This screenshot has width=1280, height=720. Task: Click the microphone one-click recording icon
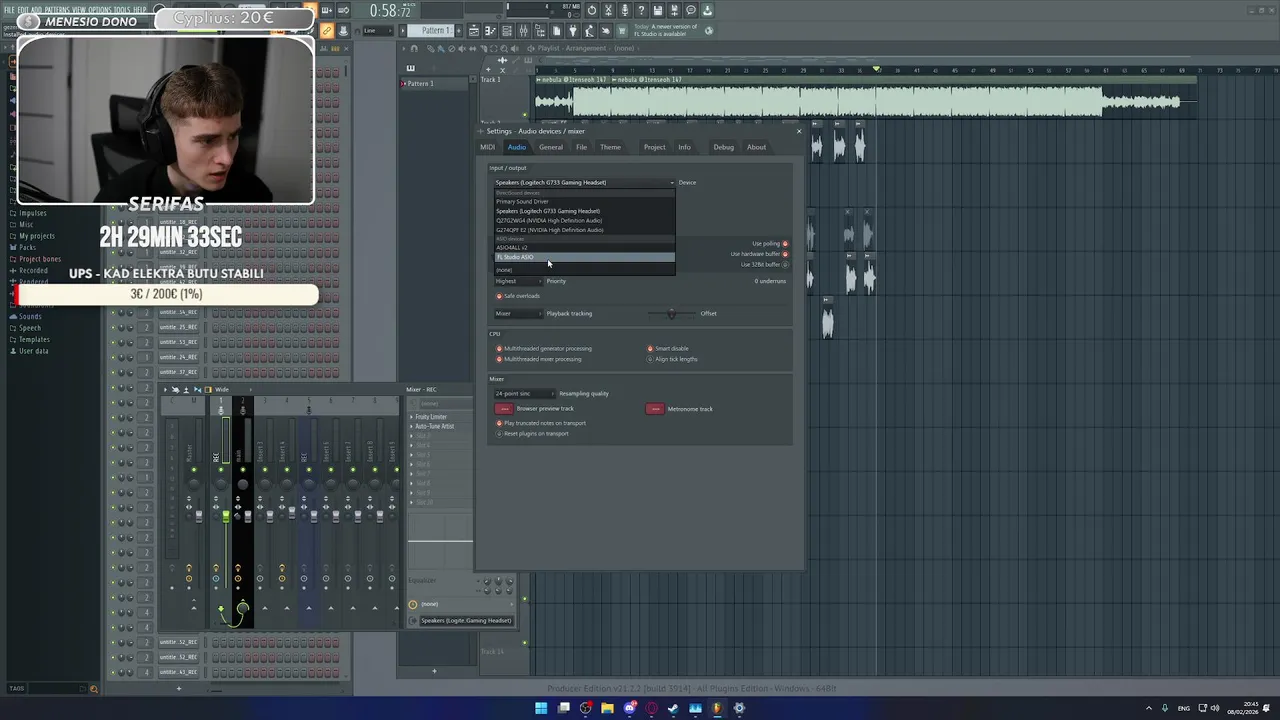point(625,10)
